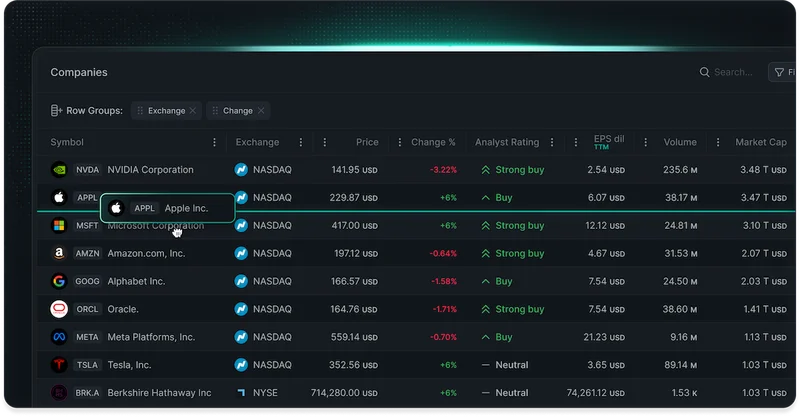This screenshot has width=800, height=417.
Task: Click the Oracle logo icon
Action: point(58,310)
